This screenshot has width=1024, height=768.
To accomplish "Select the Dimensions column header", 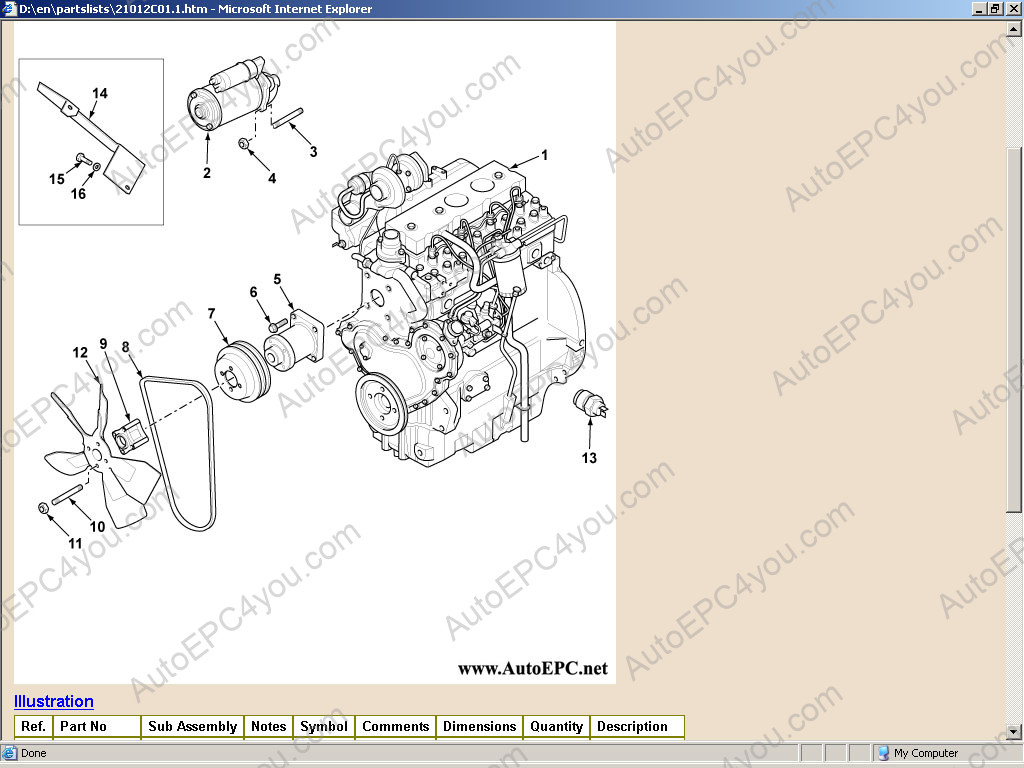I will tap(479, 727).
